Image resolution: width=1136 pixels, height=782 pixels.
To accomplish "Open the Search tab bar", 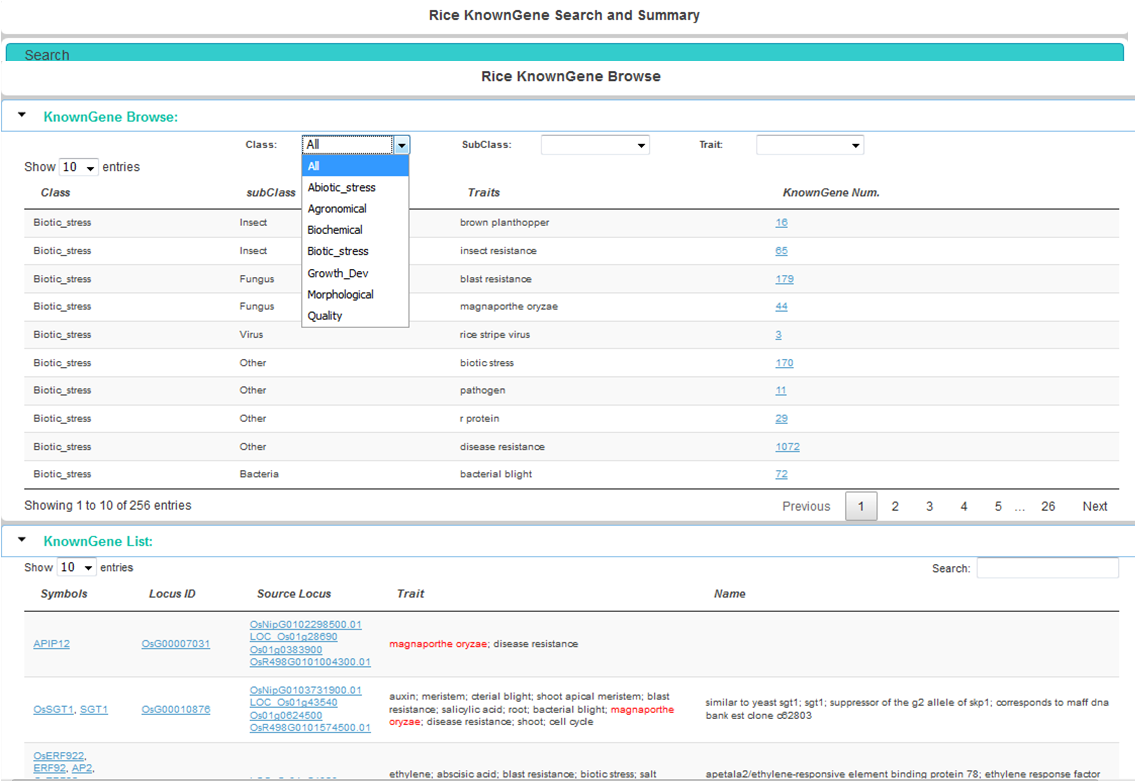I will point(564,52).
